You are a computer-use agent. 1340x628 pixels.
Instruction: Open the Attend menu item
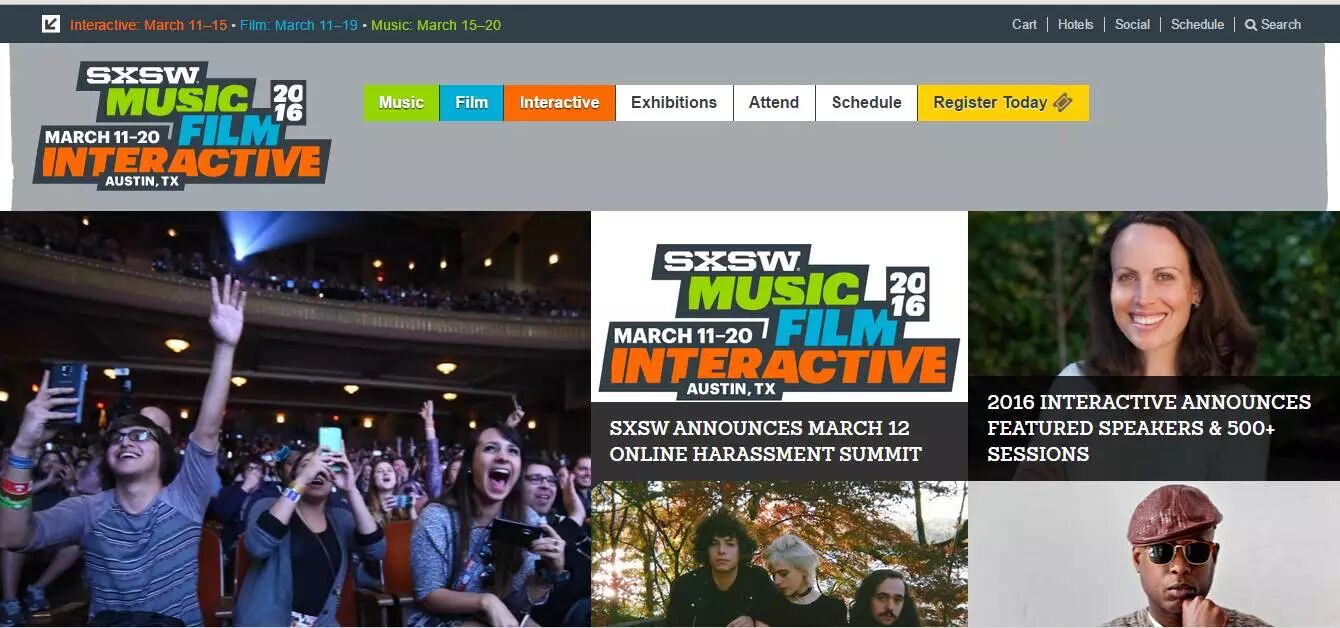pos(774,103)
